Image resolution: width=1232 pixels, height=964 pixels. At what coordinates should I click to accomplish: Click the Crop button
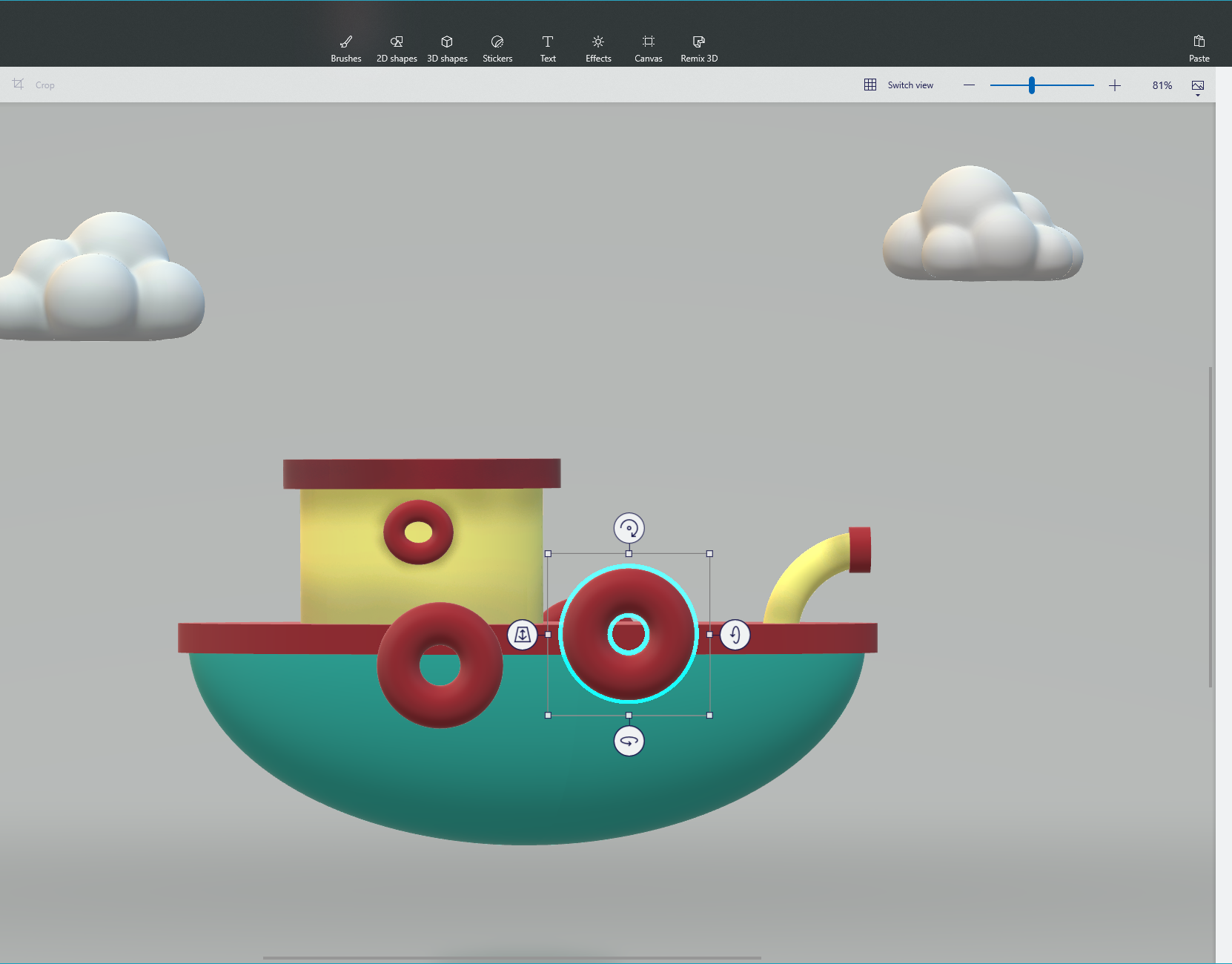click(34, 85)
